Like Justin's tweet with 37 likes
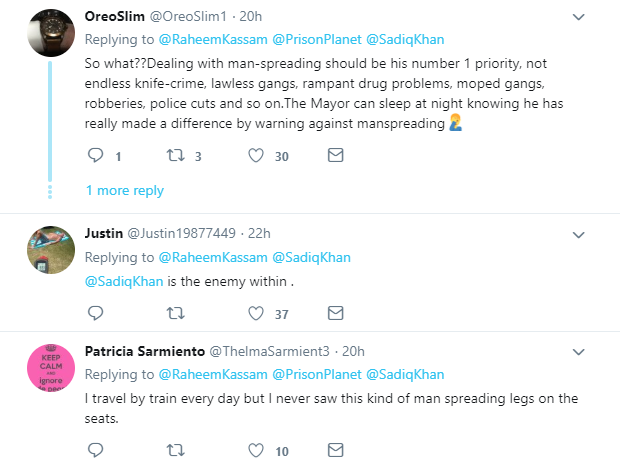620x463 pixels. click(x=256, y=314)
